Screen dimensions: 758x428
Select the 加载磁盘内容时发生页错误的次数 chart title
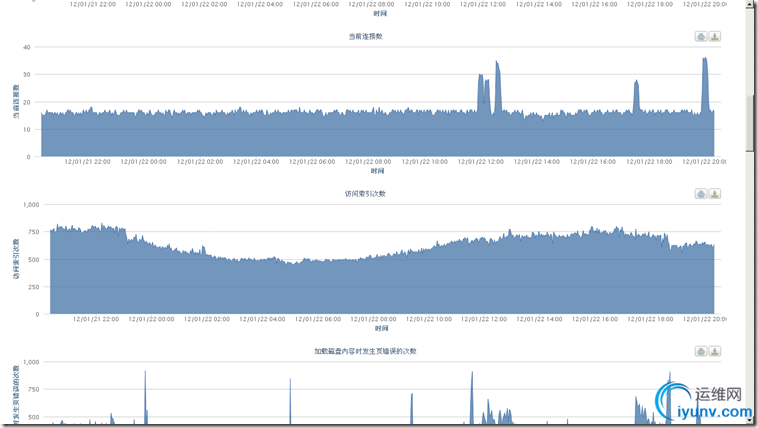point(365,351)
